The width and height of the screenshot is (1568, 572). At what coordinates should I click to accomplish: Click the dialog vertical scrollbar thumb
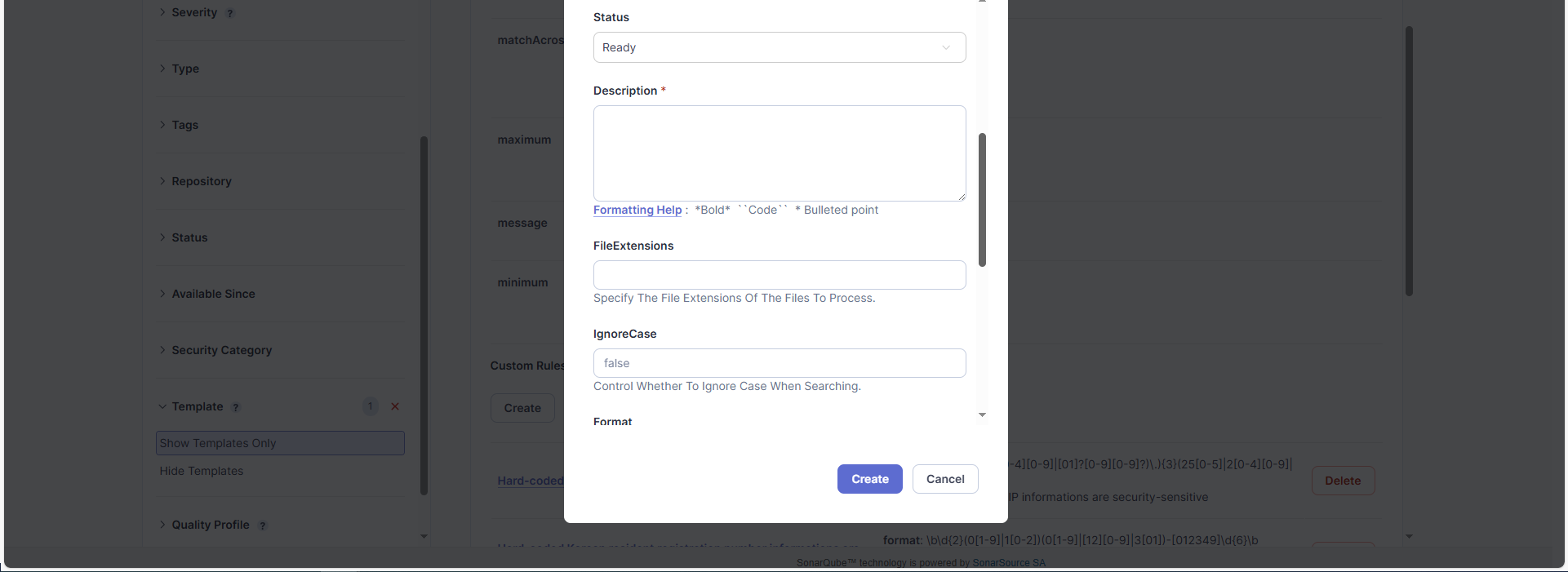click(x=982, y=200)
